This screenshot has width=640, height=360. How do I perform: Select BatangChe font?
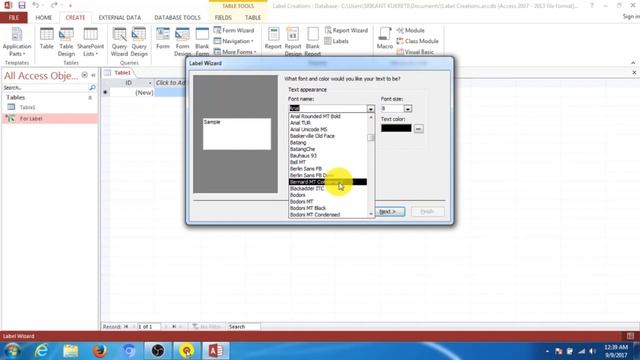point(328,149)
